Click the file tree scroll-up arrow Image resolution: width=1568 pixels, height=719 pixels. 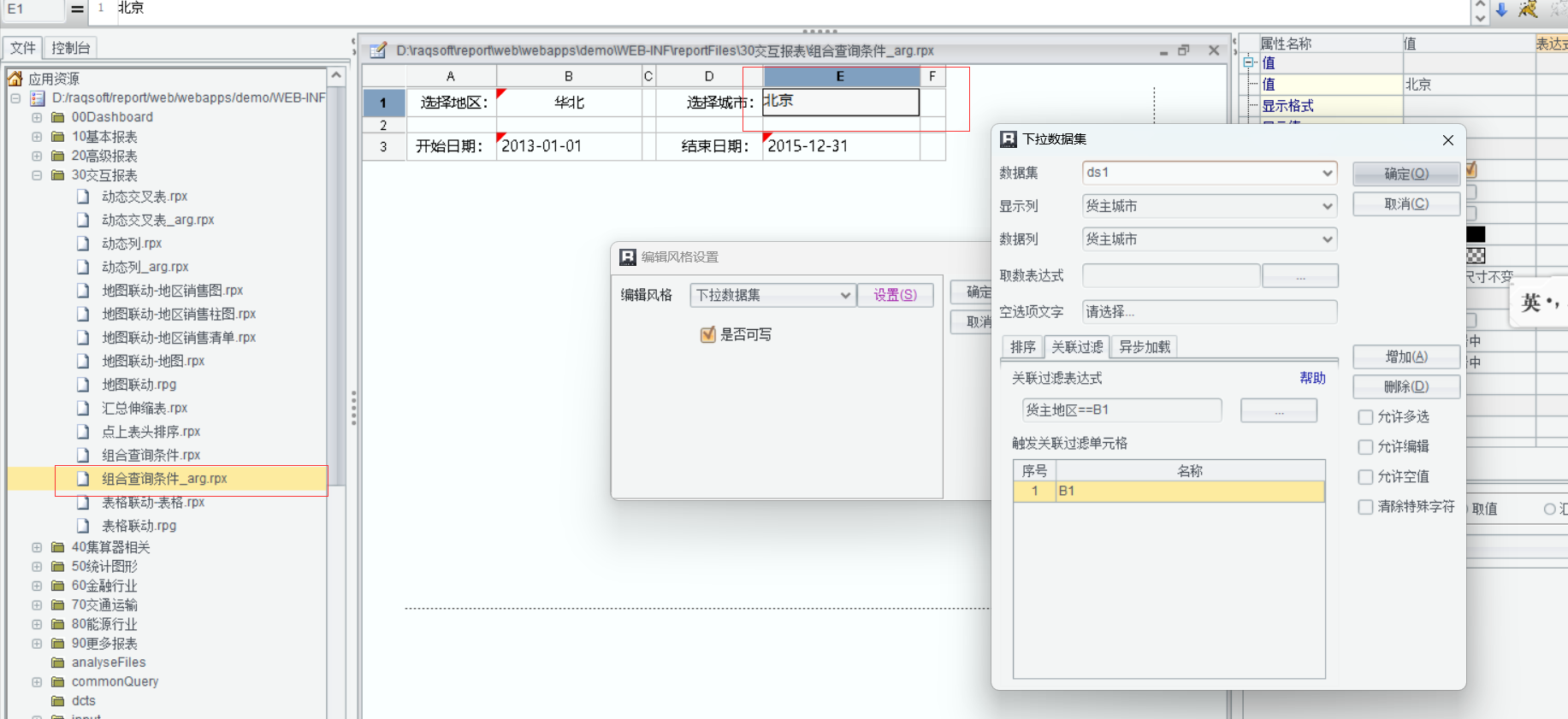337,75
